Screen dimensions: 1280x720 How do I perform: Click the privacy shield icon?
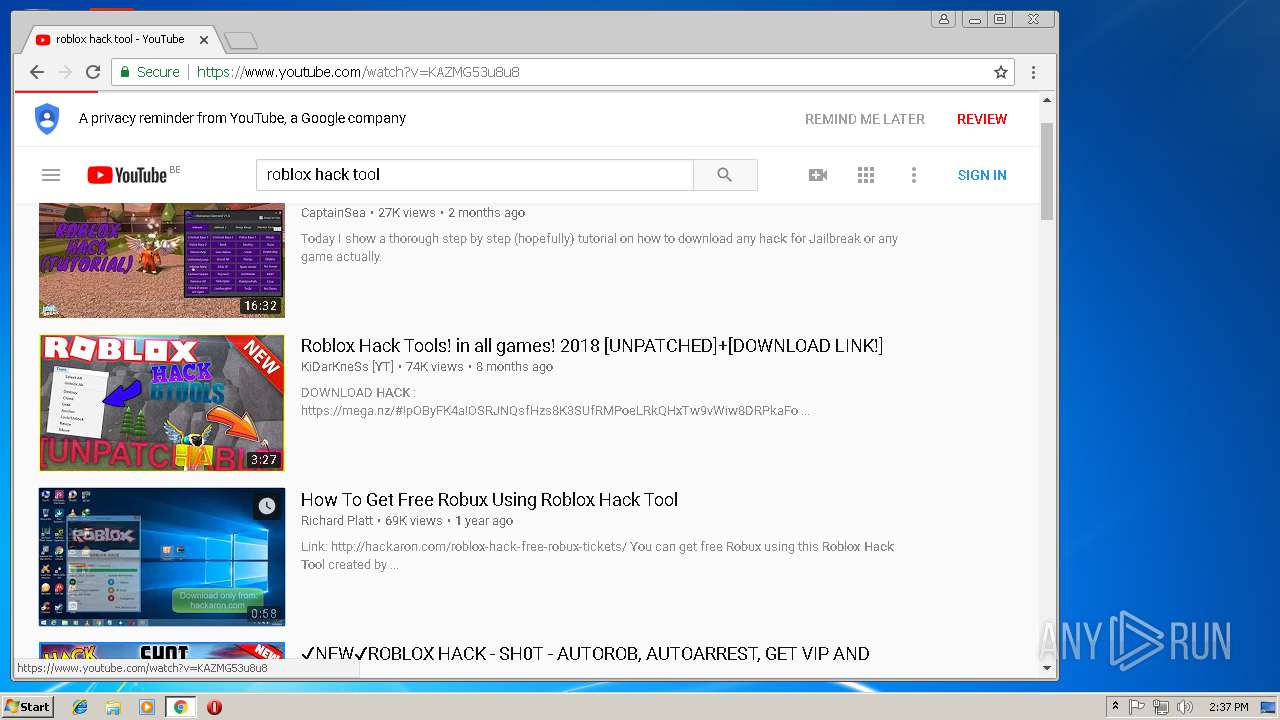click(47, 119)
